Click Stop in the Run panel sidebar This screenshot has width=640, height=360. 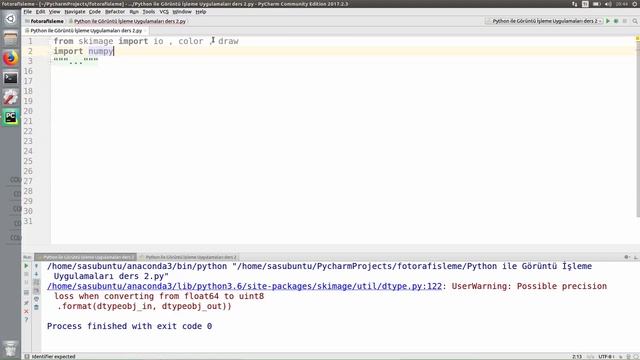(x=27, y=274)
